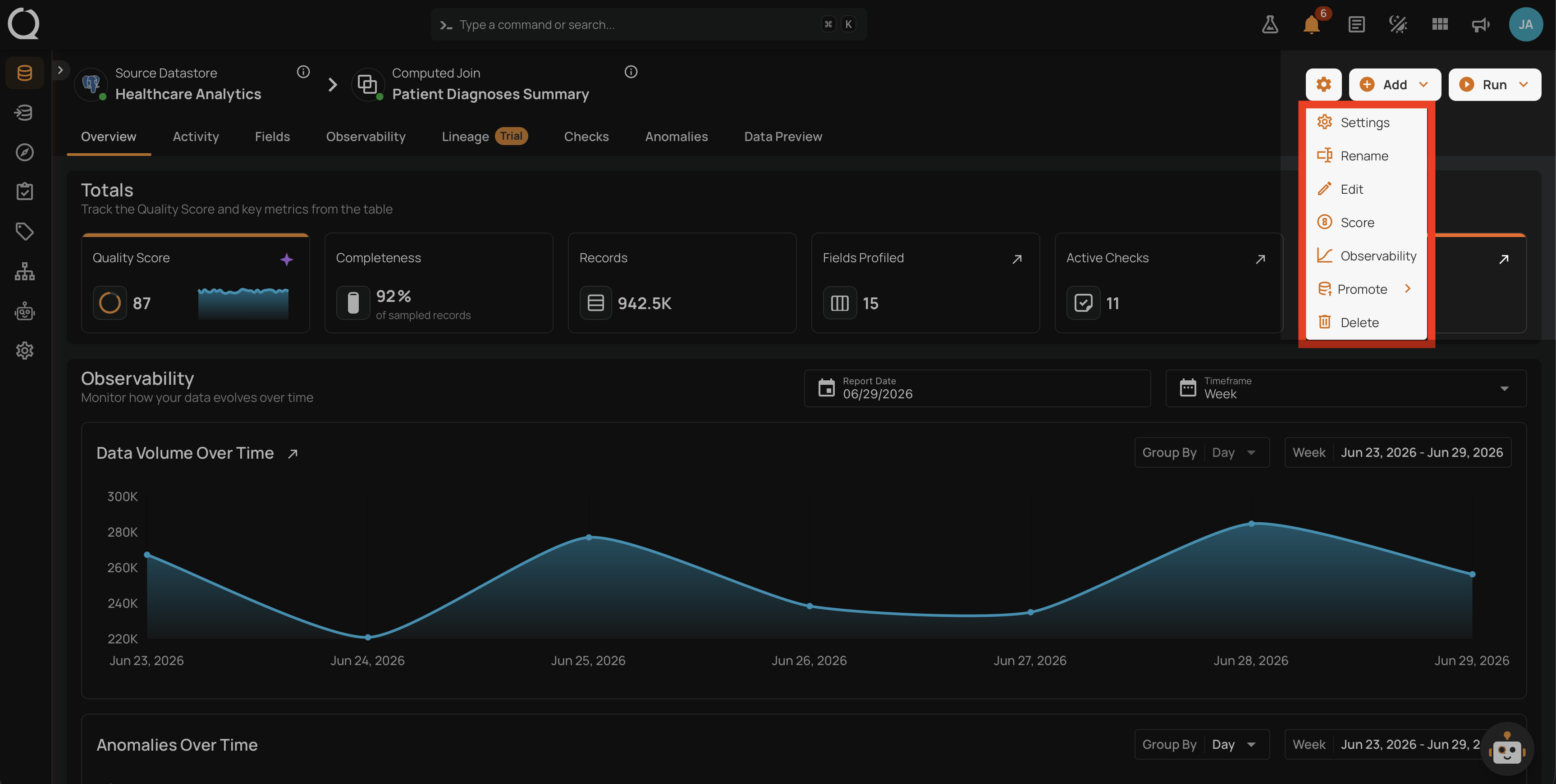Image resolution: width=1556 pixels, height=784 pixels.
Task: Select the compass Explore icon in sidebar
Action: [x=25, y=152]
